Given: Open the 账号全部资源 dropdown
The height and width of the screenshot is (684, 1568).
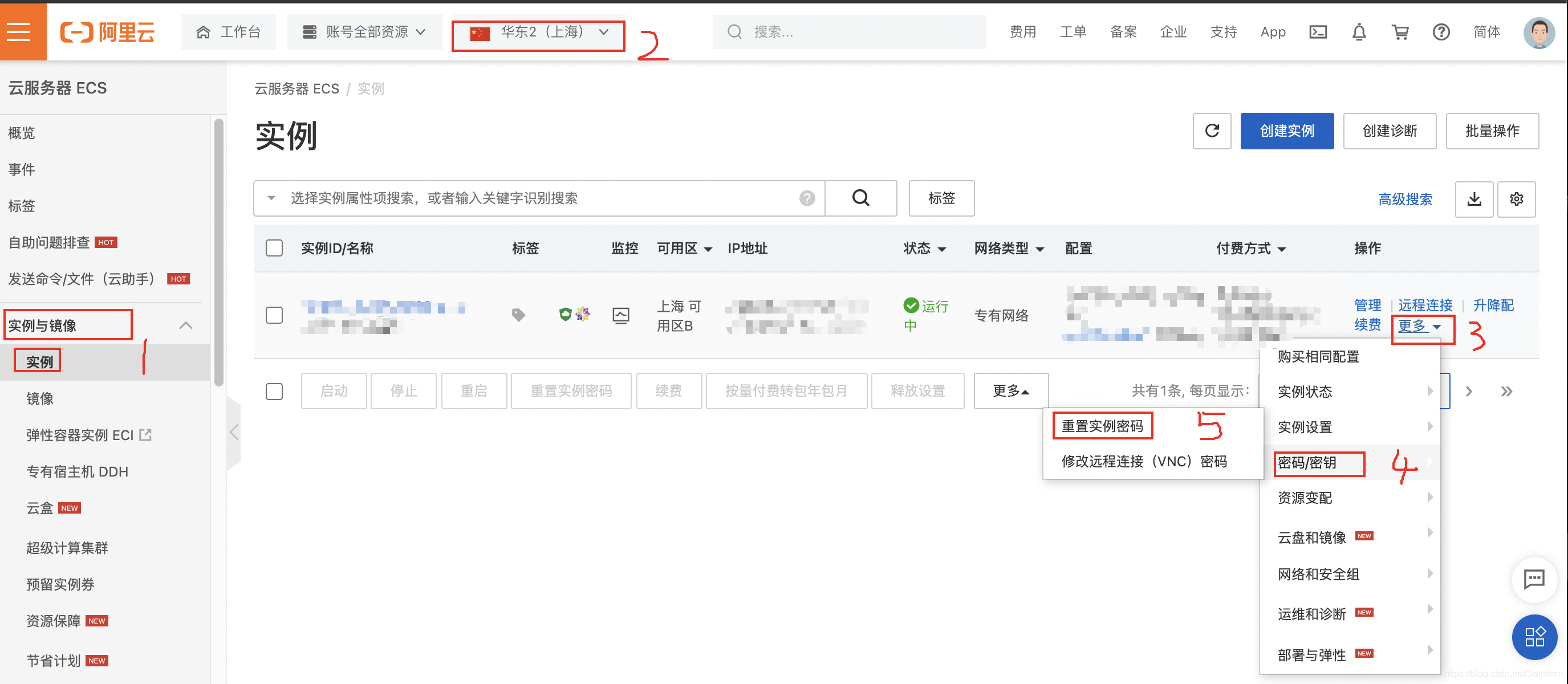Looking at the screenshot, I should 364,32.
